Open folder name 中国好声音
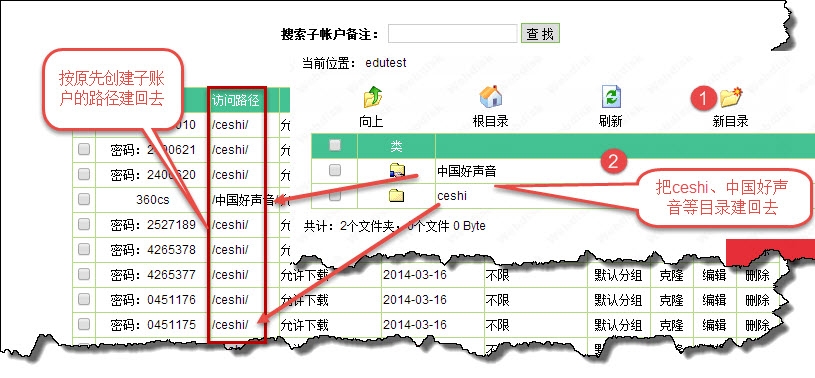This screenshot has height=378, width=815. pos(466,171)
